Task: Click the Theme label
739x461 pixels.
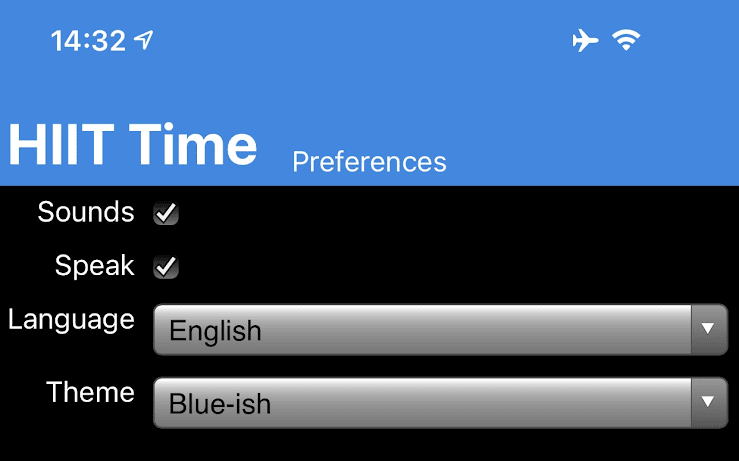Action: 90,392
